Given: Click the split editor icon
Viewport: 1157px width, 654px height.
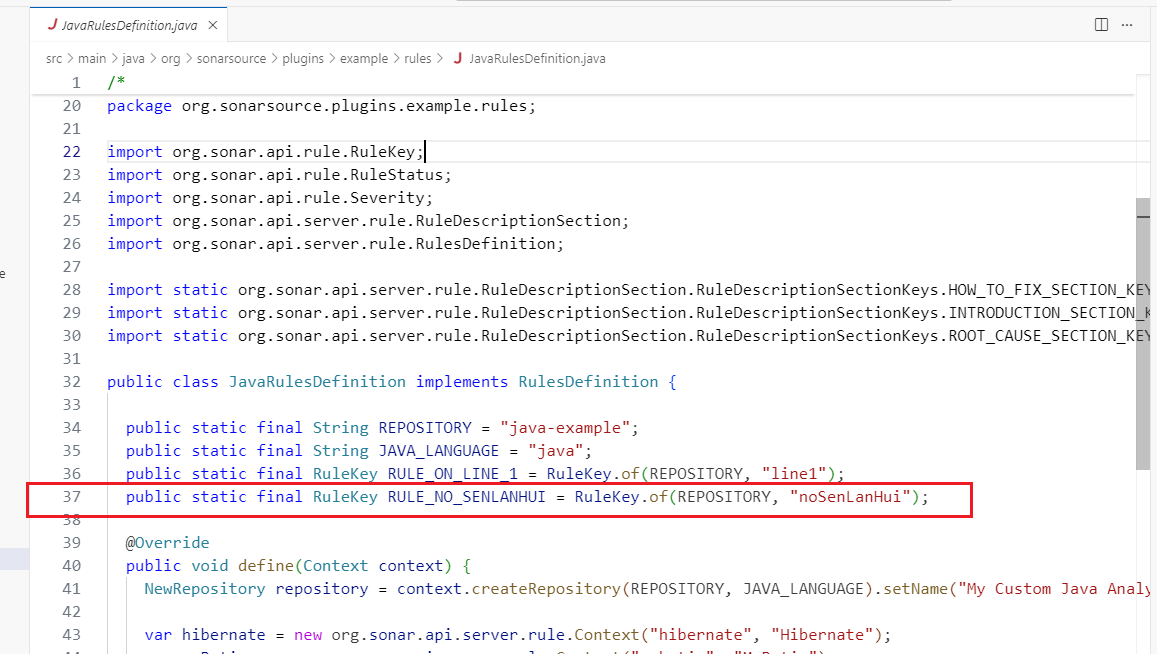Looking at the screenshot, I should 1101,23.
